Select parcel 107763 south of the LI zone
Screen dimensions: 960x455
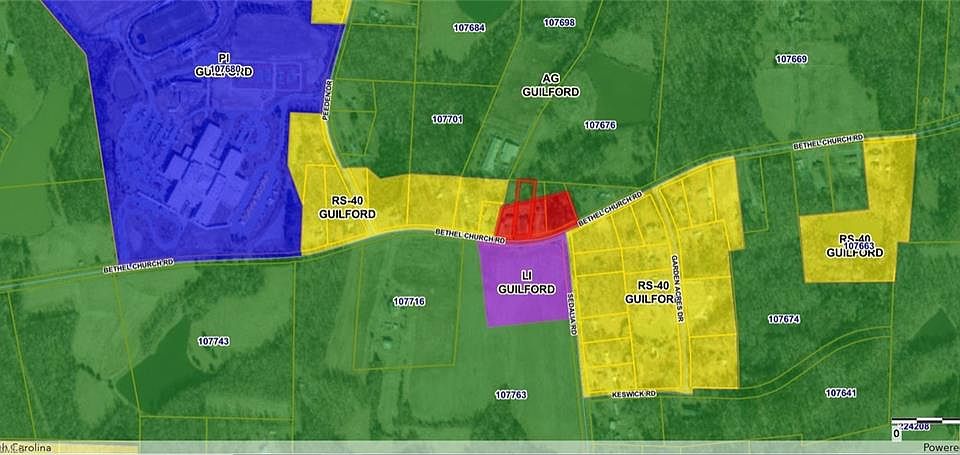[510, 395]
